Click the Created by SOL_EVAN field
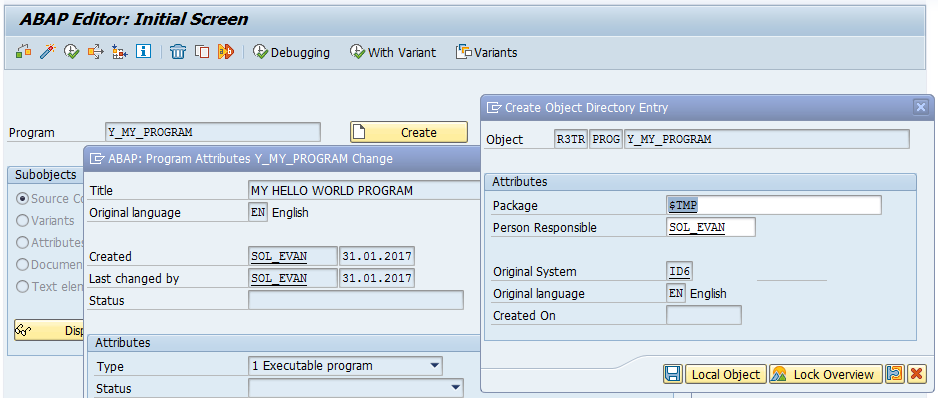The width and height of the screenshot is (938, 398). (293, 256)
